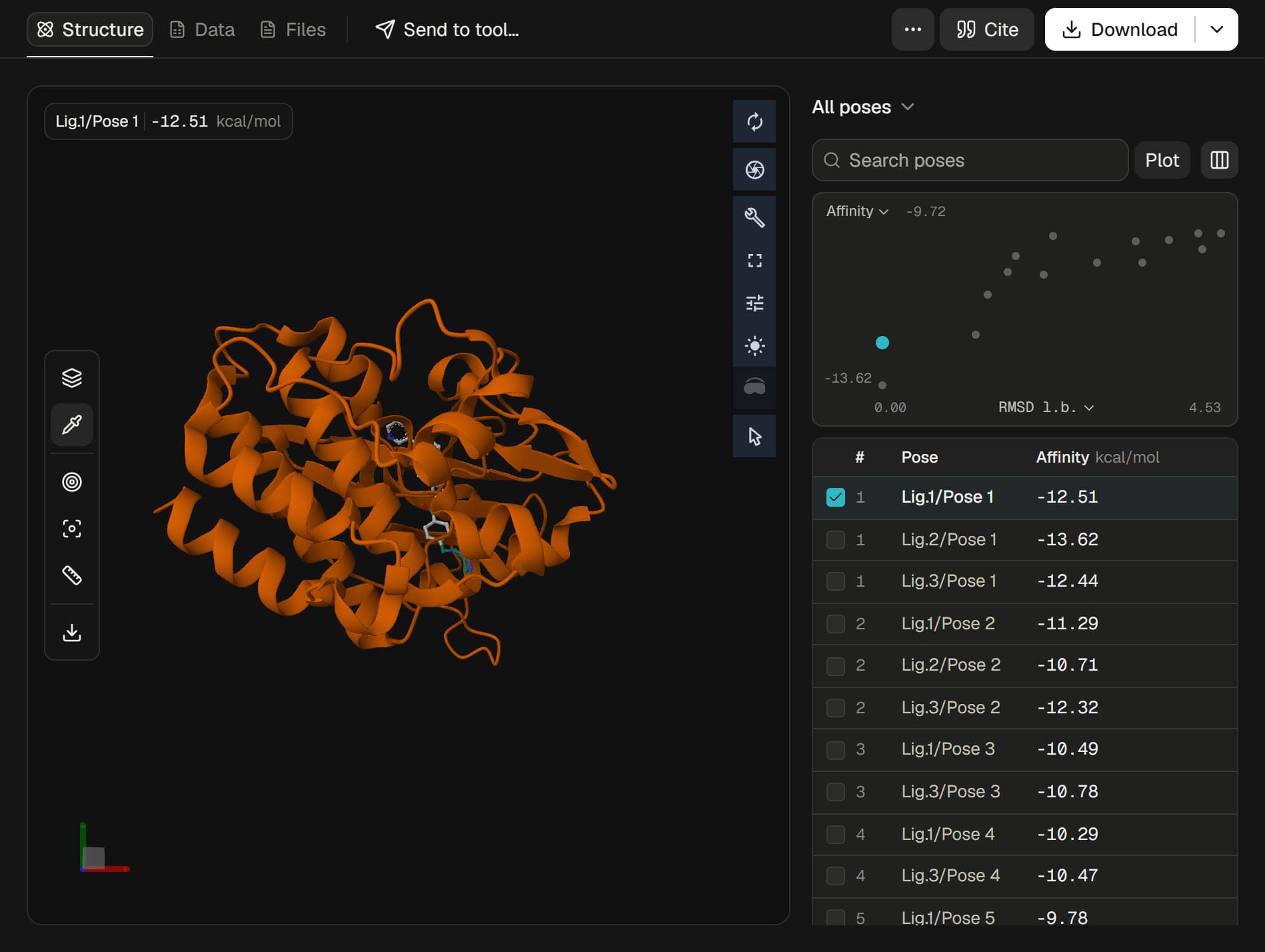Screen dimensions: 1265x952
Task: Select the cursor selection mode icon
Action: point(754,437)
